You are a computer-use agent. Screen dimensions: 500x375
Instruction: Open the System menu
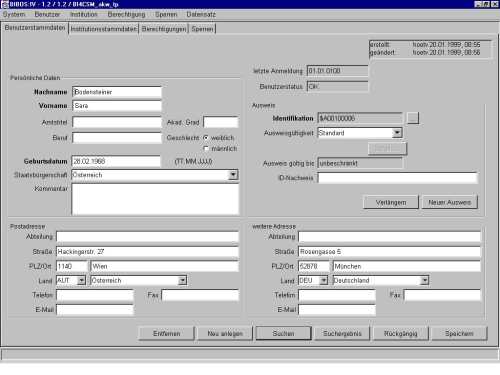tap(14, 15)
